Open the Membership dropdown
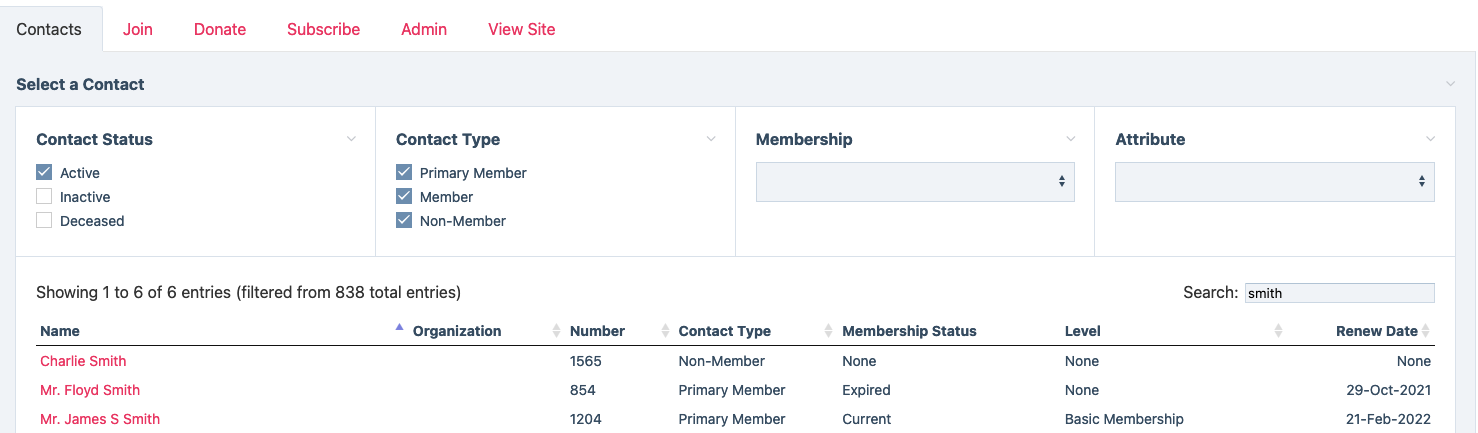 click(x=914, y=182)
